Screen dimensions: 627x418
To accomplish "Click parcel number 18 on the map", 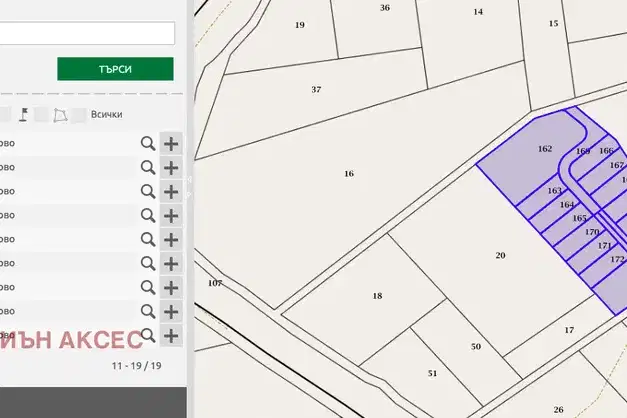I will (x=377, y=296).
